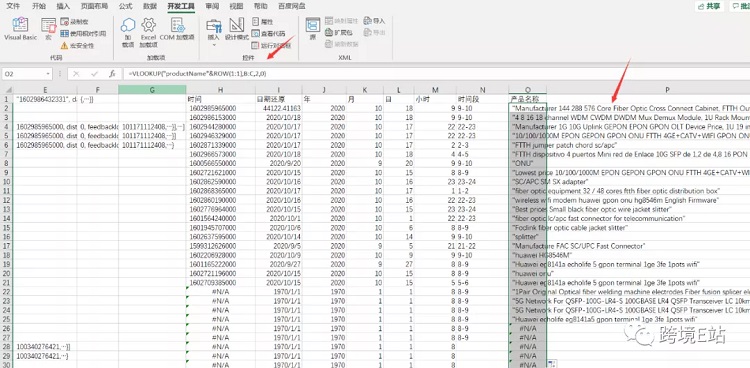Screen dimensions: 750x368
Task: Click 刷新数据 refresh data
Action: pos(342,44)
